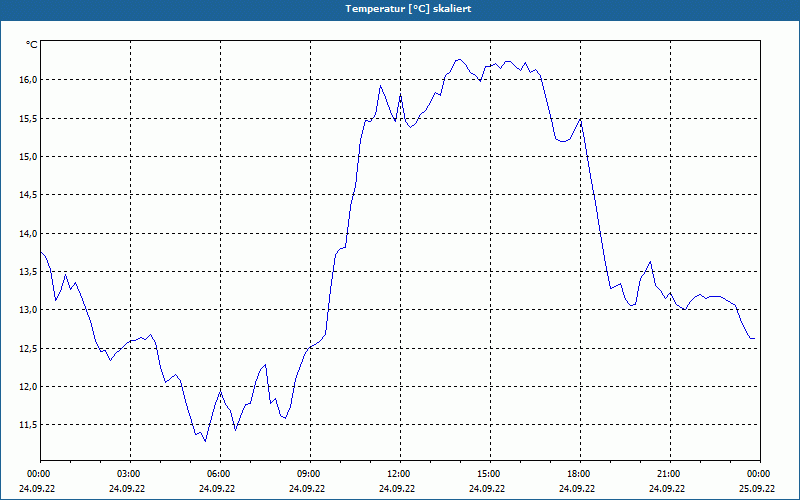
Task: Select the 14,5 y-axis value
Action: 29,195
